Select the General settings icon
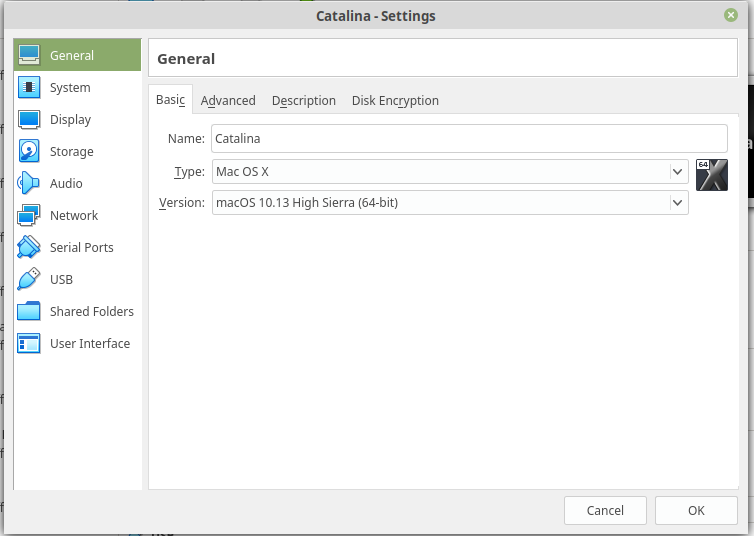 (29, 56)
